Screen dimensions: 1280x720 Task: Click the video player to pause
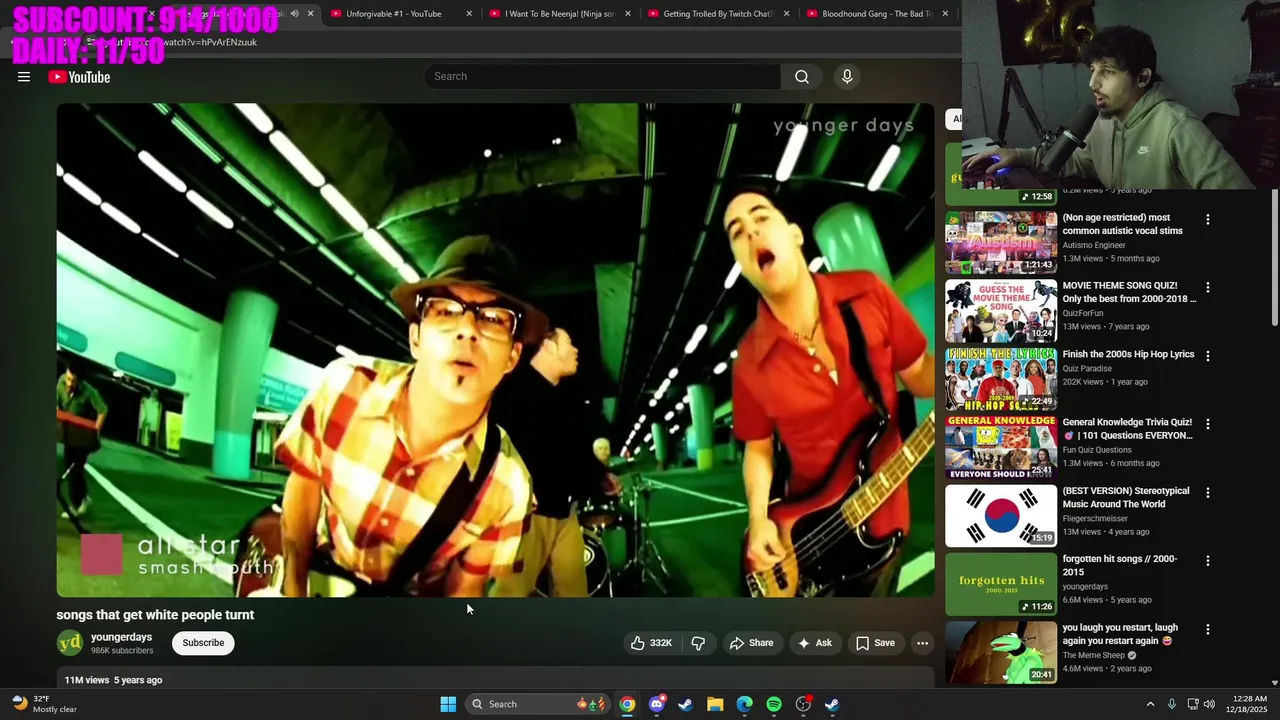pyautogui.click(x=495, y=350)
